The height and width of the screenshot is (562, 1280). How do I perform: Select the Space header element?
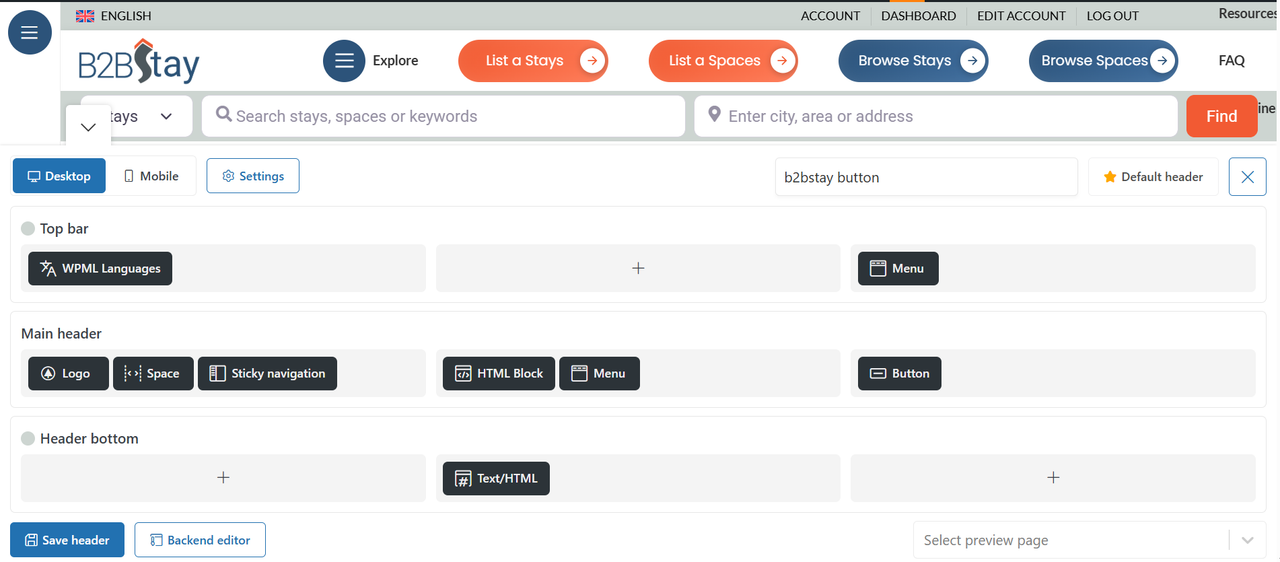point(153,373)
